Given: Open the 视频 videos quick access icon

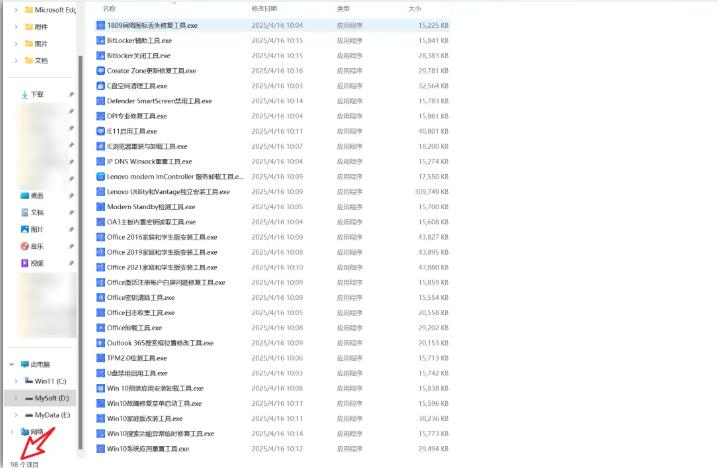Looking at the screenshot, I should tap(25, 263).
